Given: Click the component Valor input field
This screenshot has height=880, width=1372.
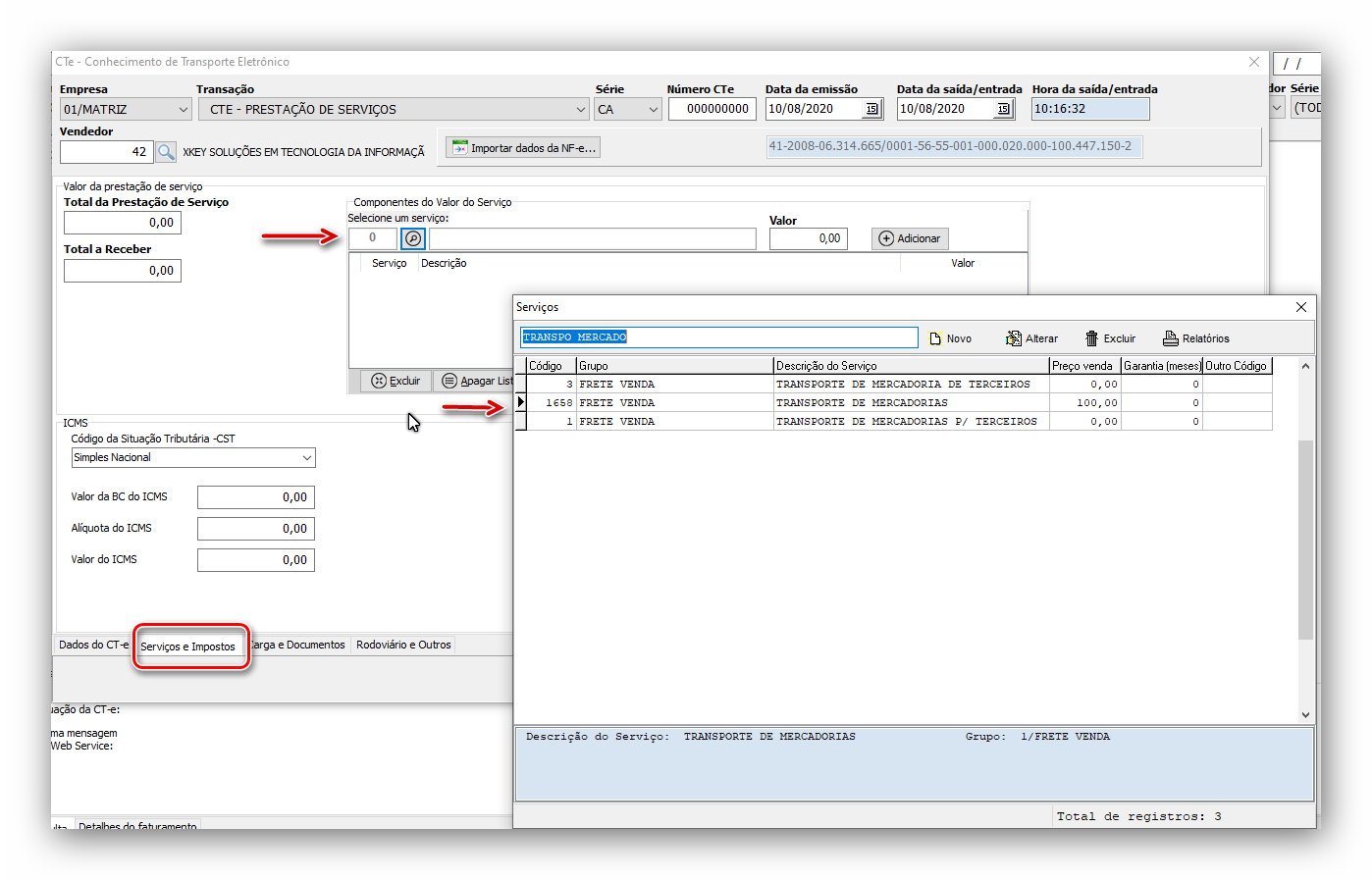Looking at the screenshot, I should click(809, 238).
